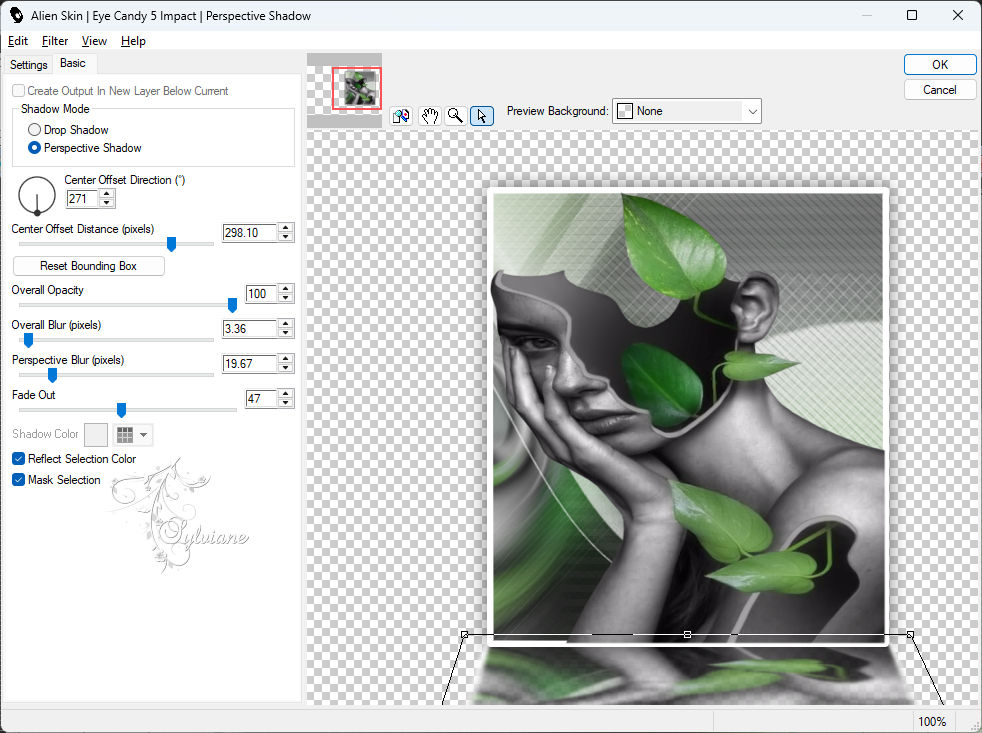Screen dimensions: 982x733
Task: Click the Perspective Blur value field
Action: point(249,364)
